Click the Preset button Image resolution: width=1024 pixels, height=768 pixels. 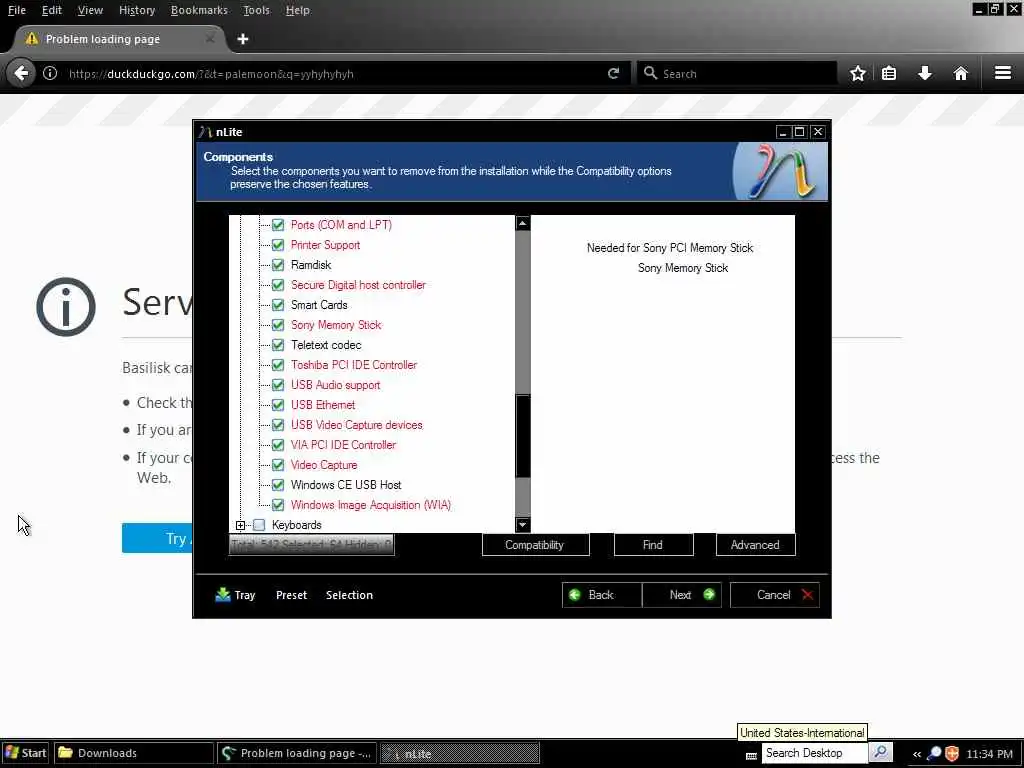[291, 595]
